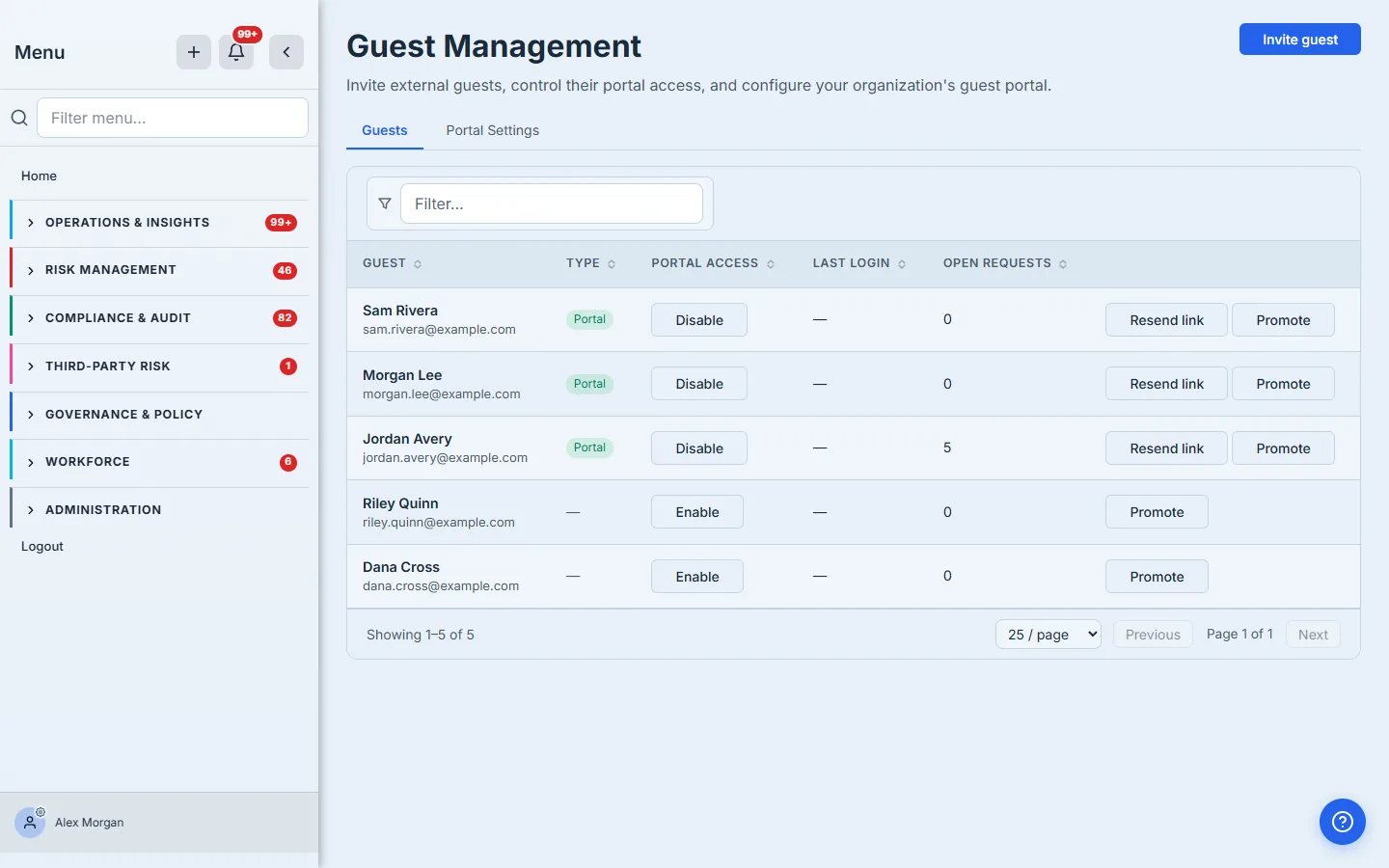Switch to the Portal Settings tab

(x=493, y=130)
